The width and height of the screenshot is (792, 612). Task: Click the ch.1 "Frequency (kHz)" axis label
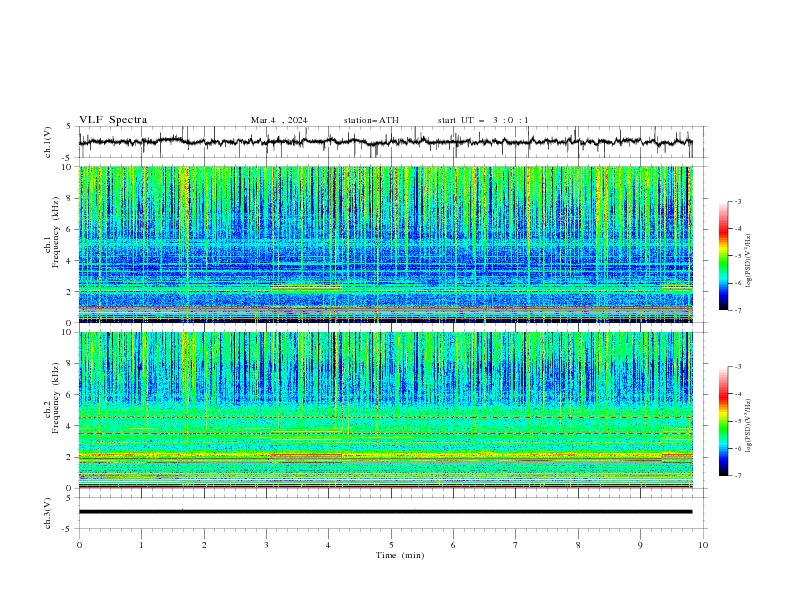55,233
